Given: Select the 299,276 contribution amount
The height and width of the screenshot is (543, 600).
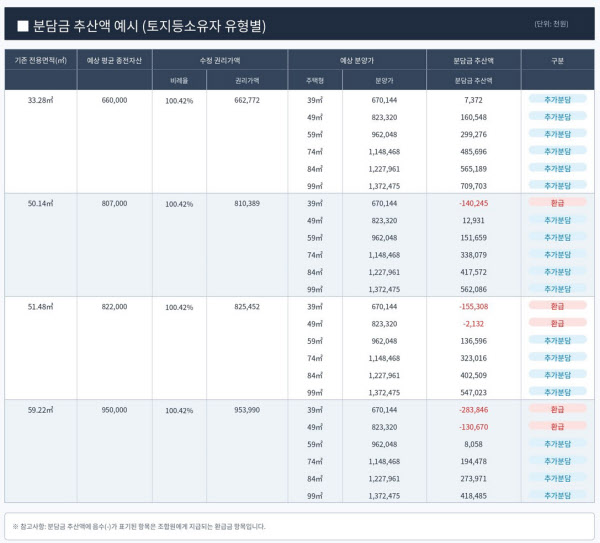Looking at the screenshot, I should (473, 134).
